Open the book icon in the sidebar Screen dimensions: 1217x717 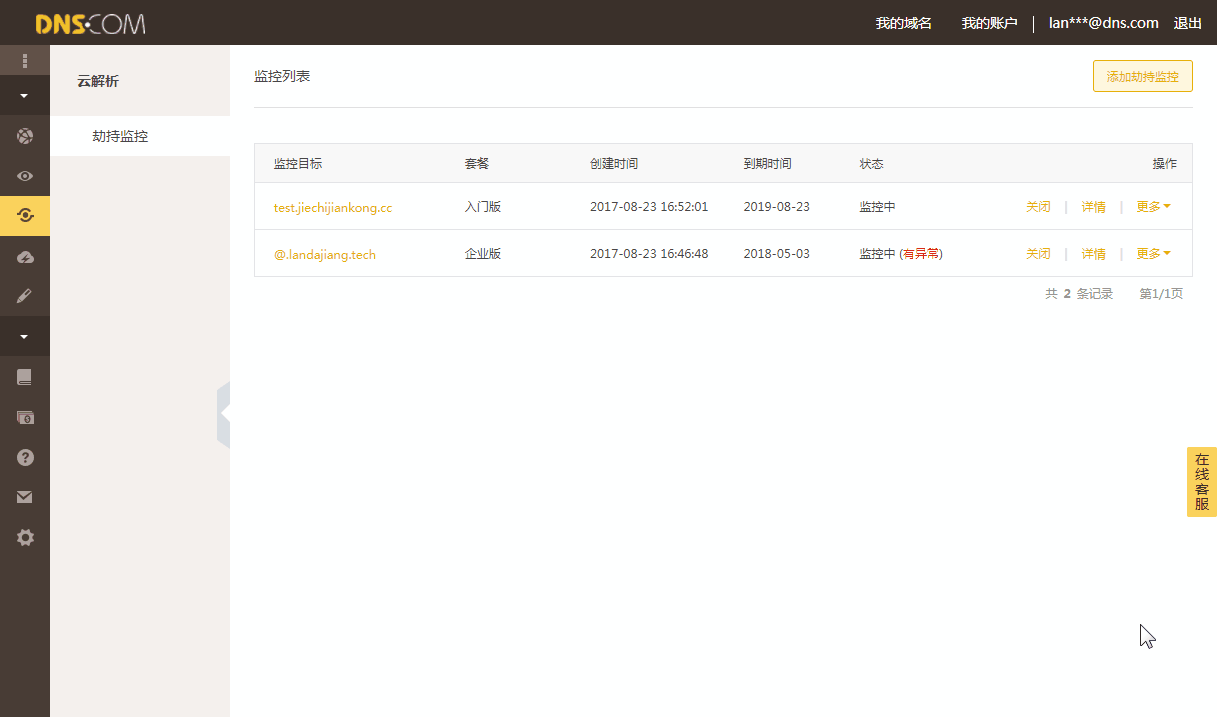[x=25, y=377]
